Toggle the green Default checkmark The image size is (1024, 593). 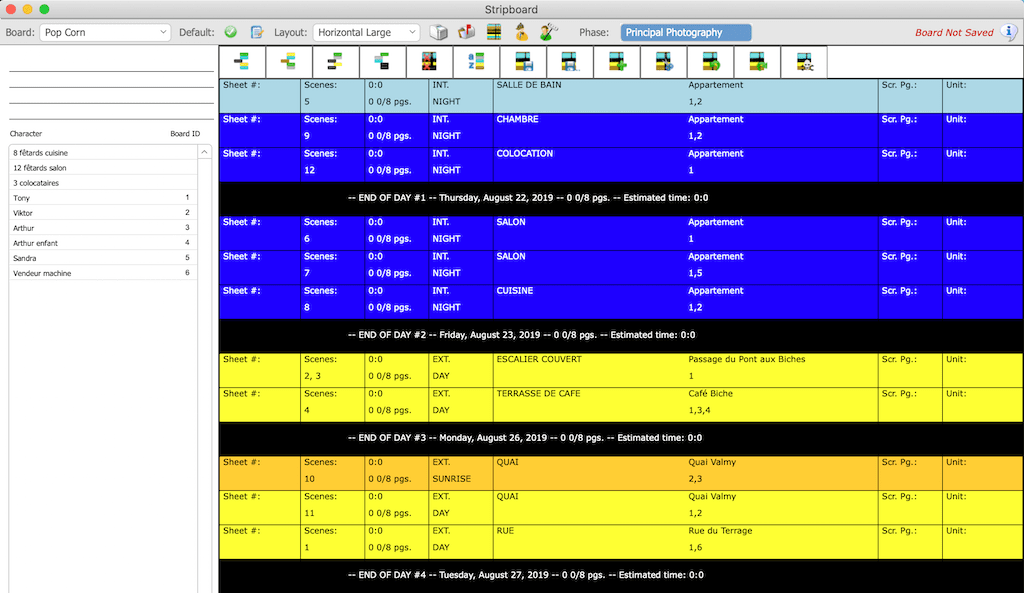point(231,32)
